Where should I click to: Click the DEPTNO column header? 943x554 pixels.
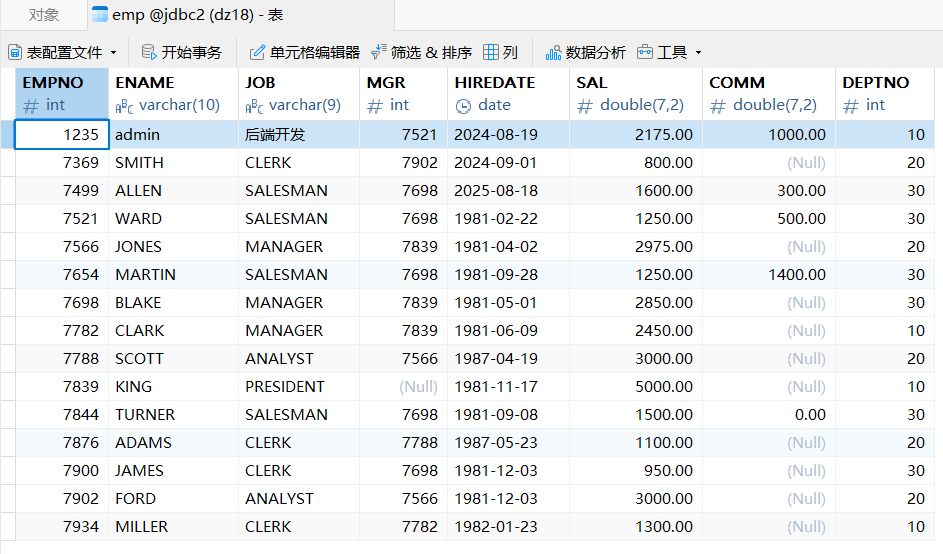885,93
